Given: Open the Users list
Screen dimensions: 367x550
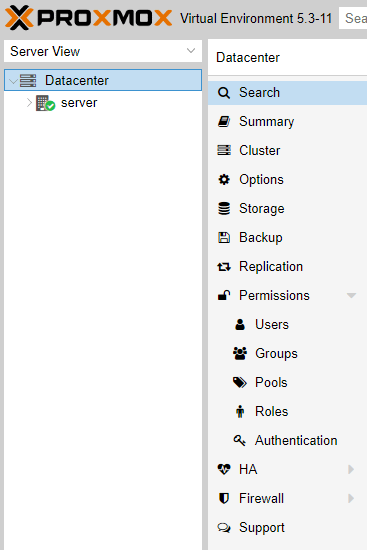Looking at the screenshot, I should [x=287, y=324].
